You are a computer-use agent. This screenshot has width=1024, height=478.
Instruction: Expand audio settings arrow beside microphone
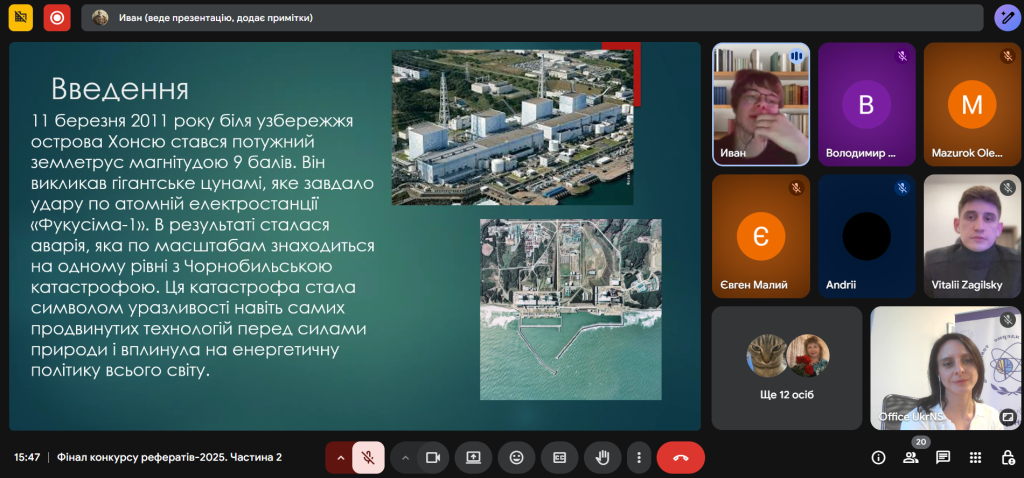coord(340,457)
